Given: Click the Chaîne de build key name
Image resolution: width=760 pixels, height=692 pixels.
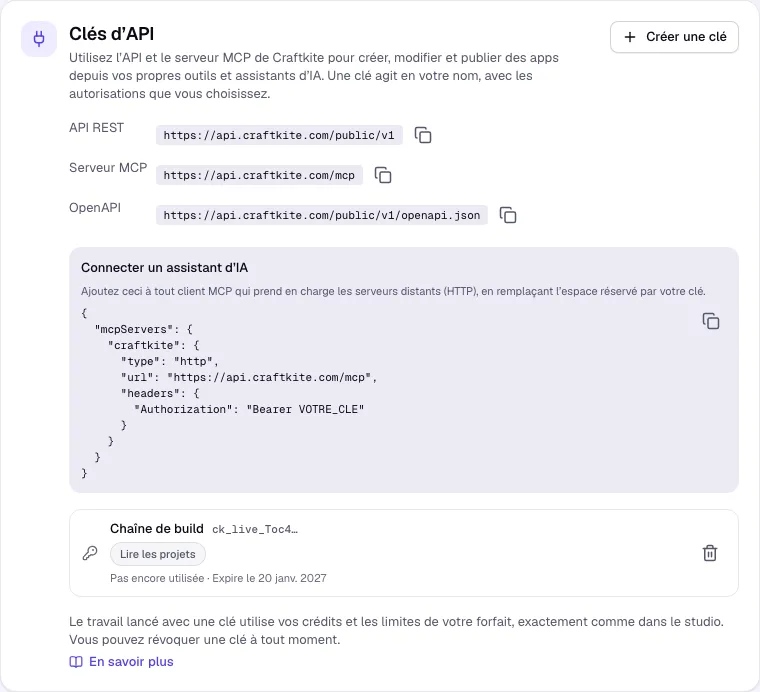Looking at the screenshot, I should click(157, 529).
